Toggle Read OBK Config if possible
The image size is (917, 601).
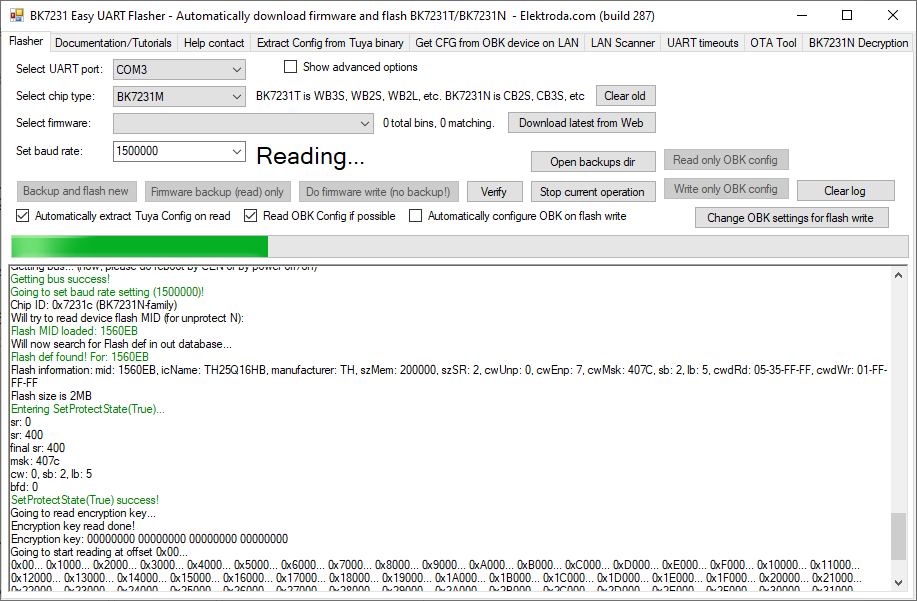click(250, 216)
